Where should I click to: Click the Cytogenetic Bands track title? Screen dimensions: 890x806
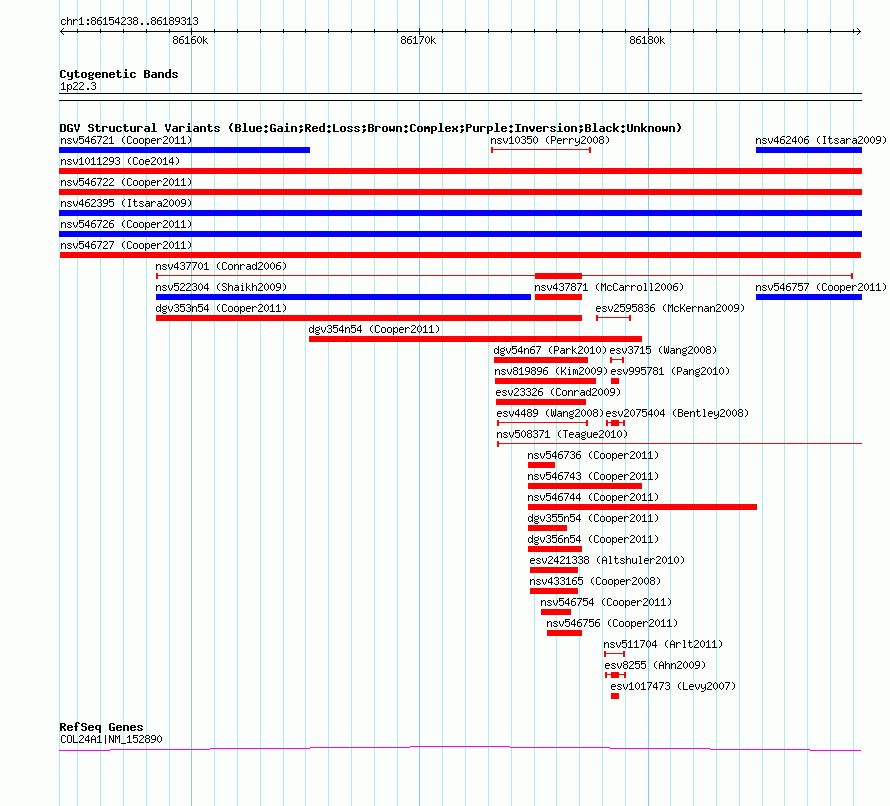(119, 74)
